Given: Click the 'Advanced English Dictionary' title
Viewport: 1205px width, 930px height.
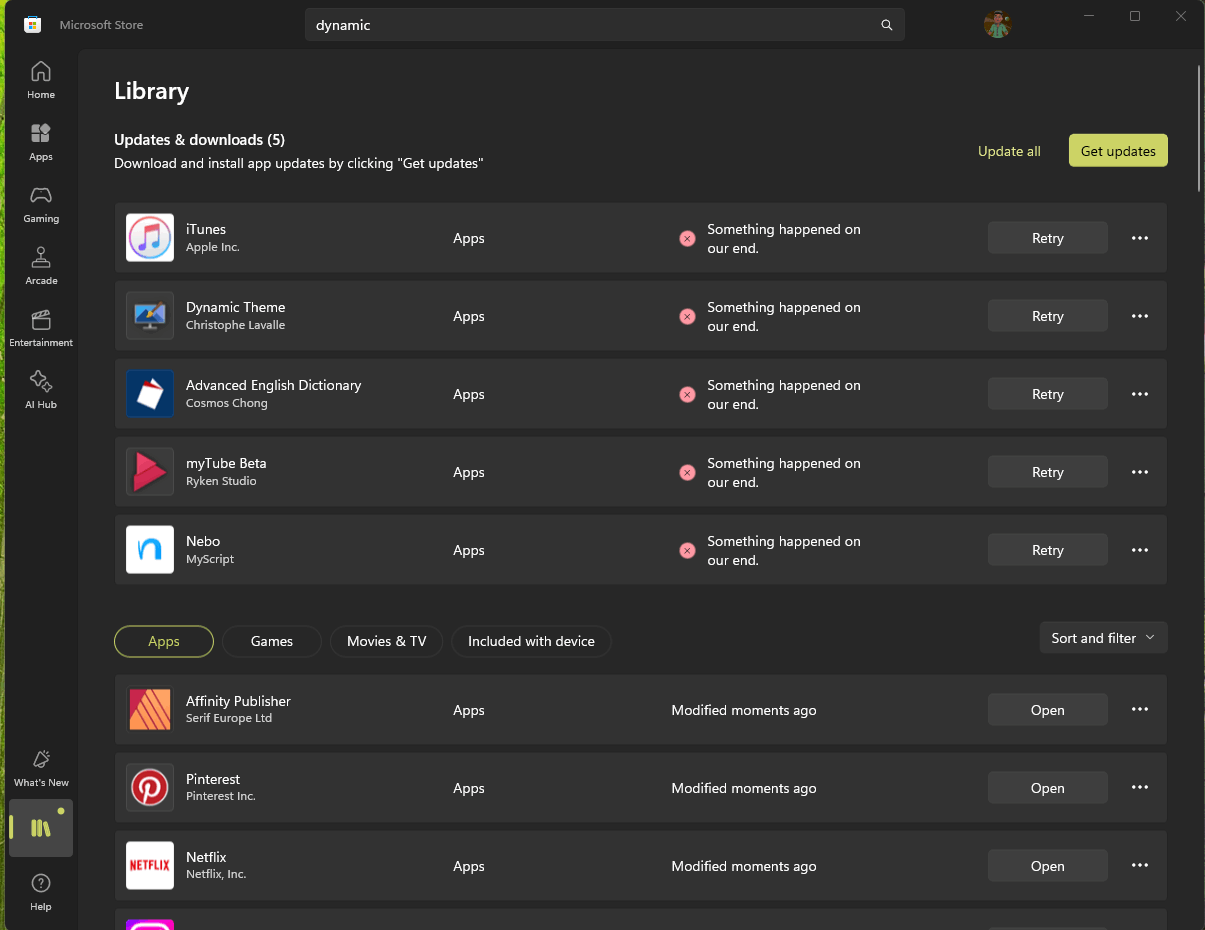Looking at the screenshot, I should tap(274, 385).
